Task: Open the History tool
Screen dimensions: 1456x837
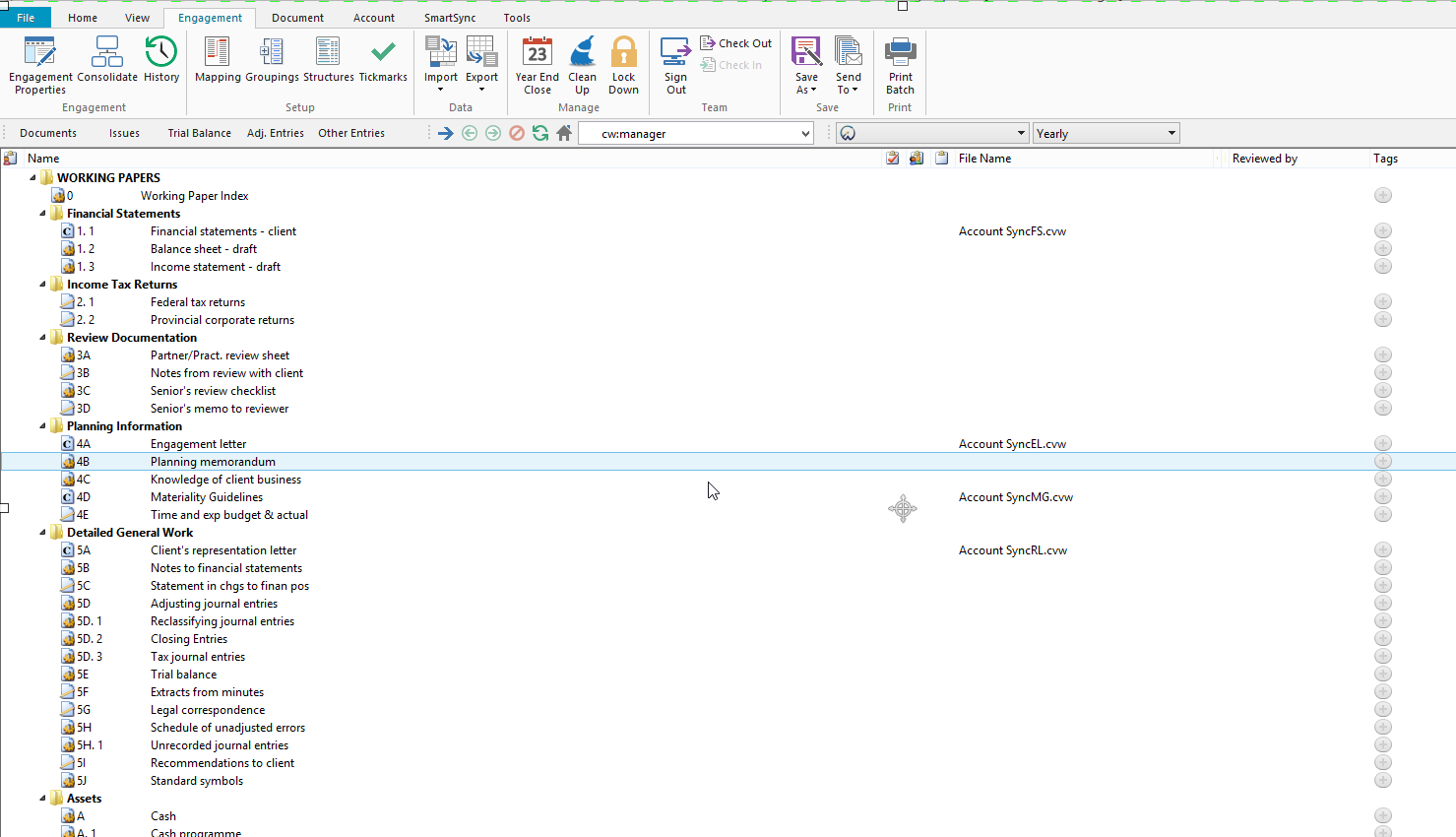Action: tap(161, 60)
